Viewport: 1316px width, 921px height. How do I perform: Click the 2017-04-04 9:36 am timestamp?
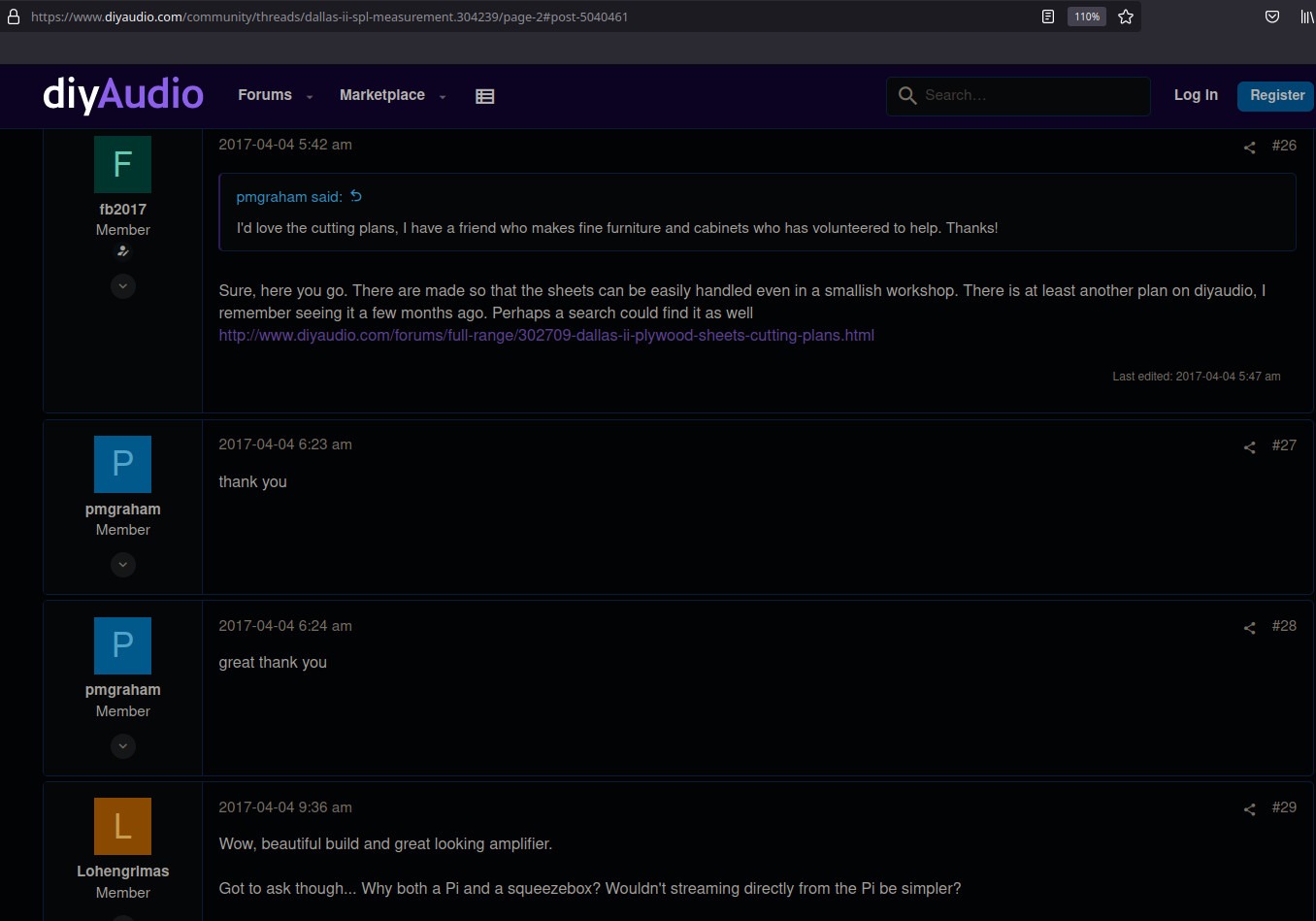pos(285,807)
